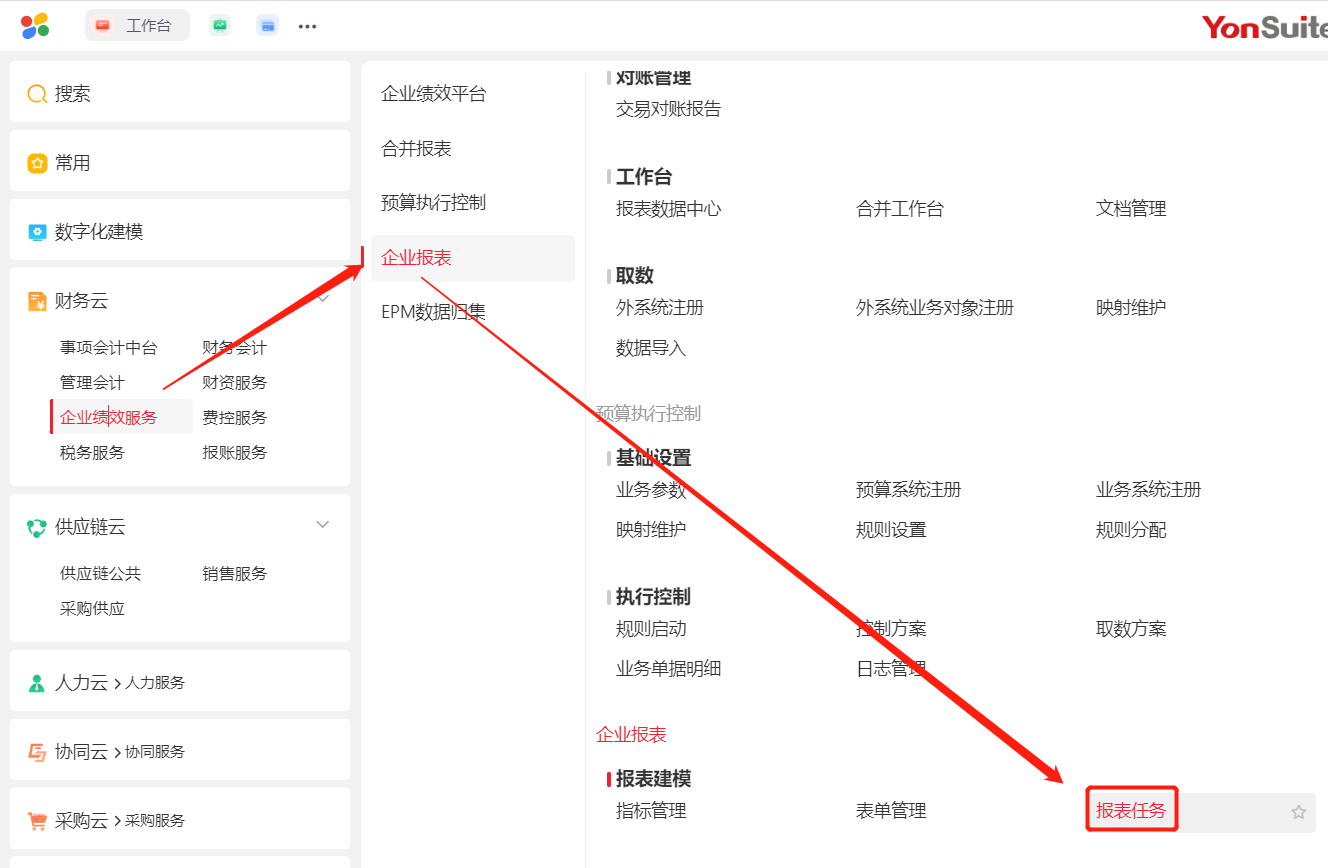The image size is (1328, 868).
Task: Select EPM数据归集 in middle menu
Action: (x=434, y=312)
